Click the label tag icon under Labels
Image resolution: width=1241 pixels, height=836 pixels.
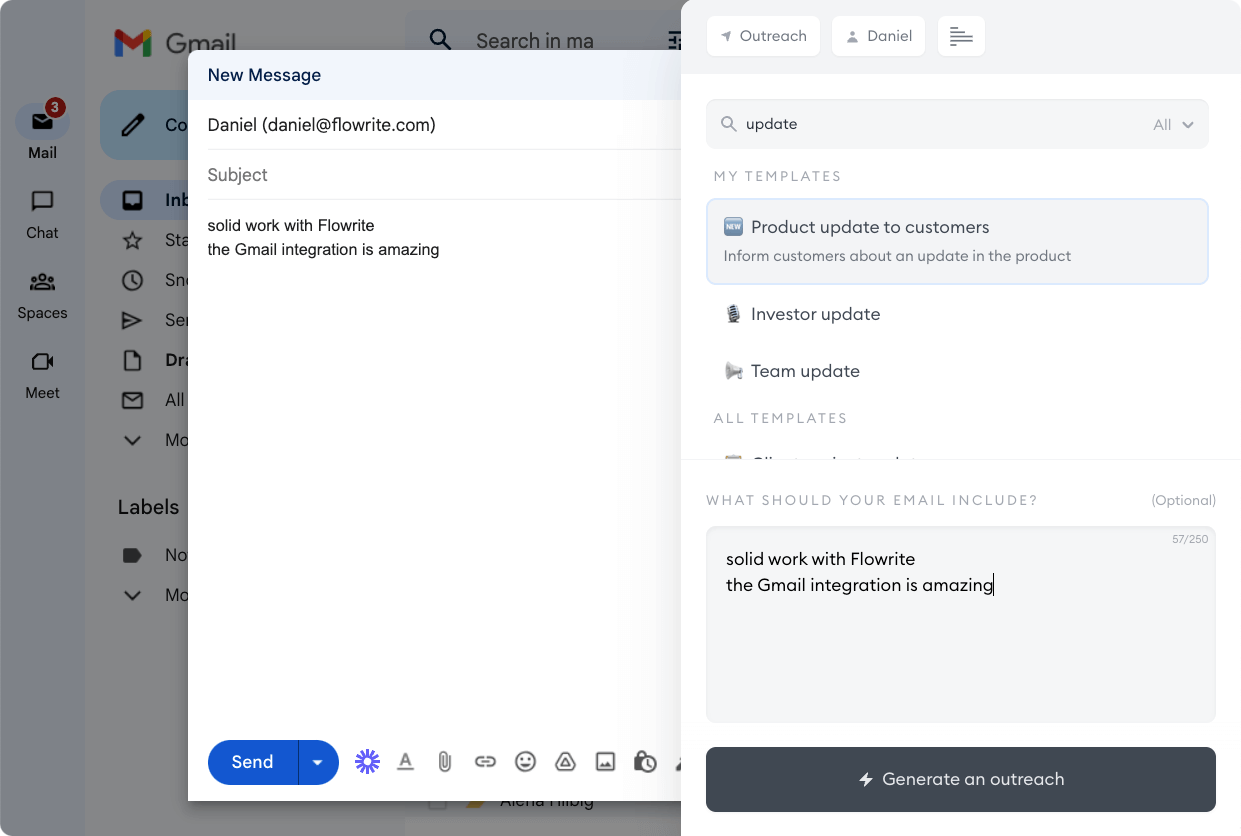pyautogui.click(x=132, y=555)
